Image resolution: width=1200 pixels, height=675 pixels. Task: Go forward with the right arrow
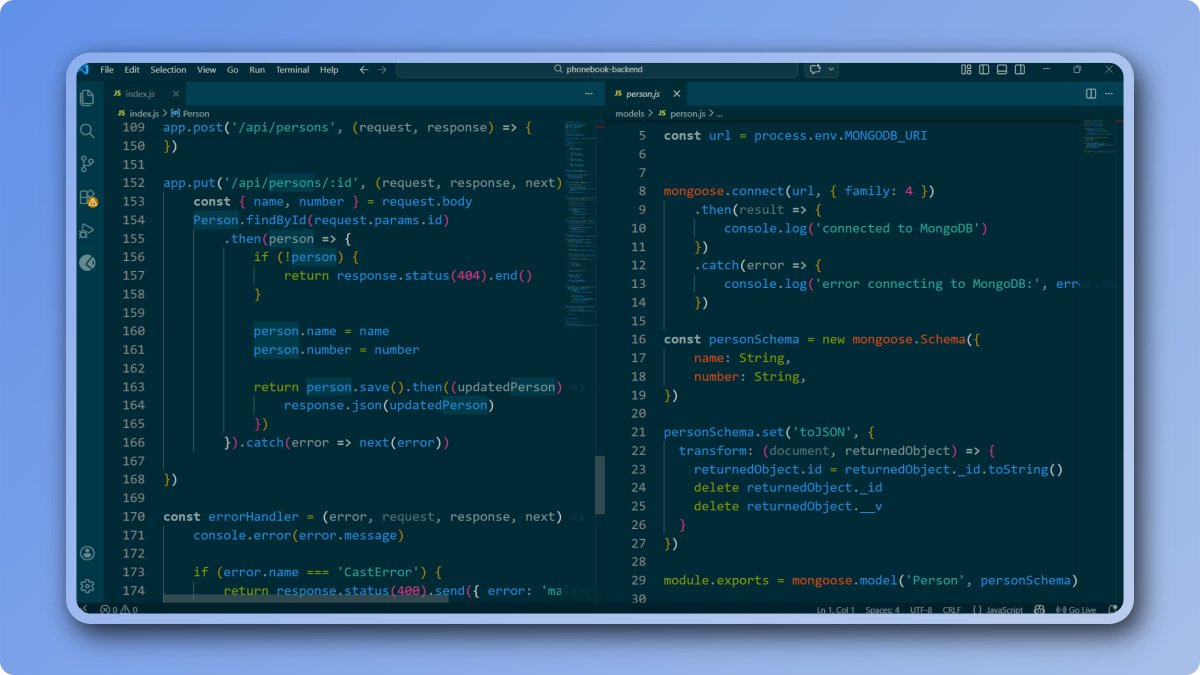[x=382, y=70]
